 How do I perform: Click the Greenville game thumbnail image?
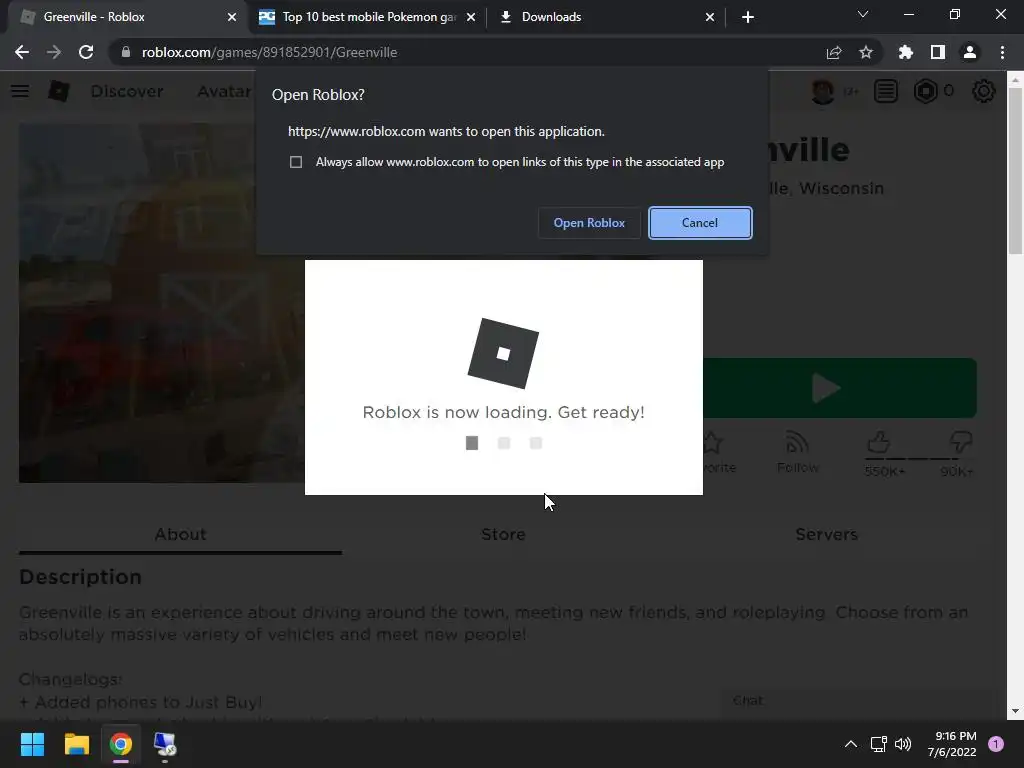pyautogui.click(x=161, y=303)
